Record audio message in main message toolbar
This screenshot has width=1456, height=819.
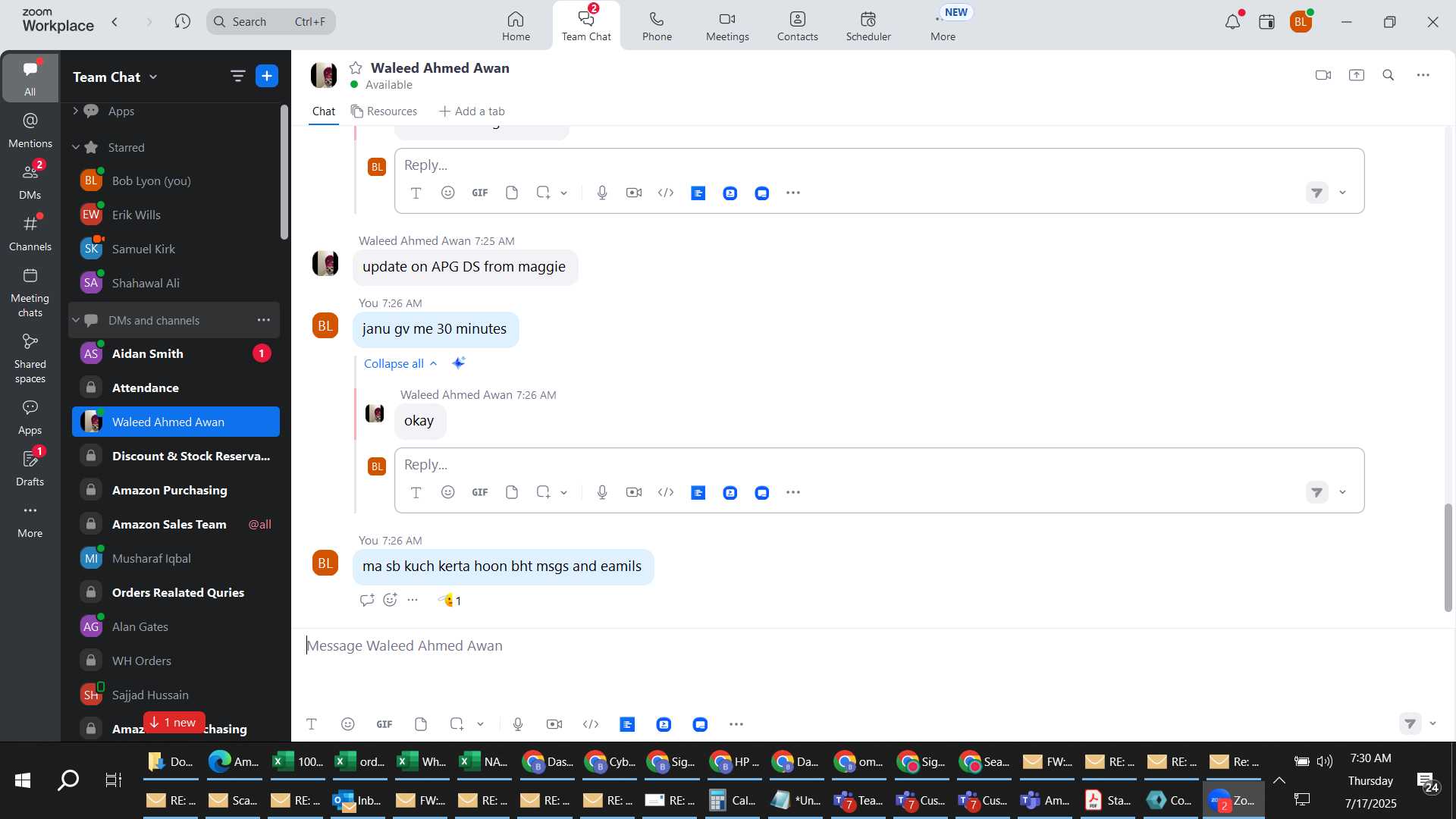click(x=518, y=724)
